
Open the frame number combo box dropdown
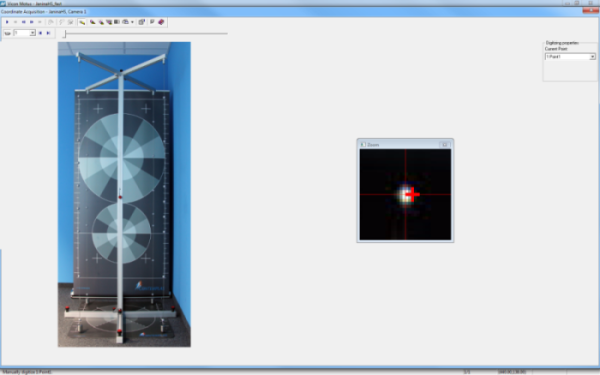pos(33,33)
